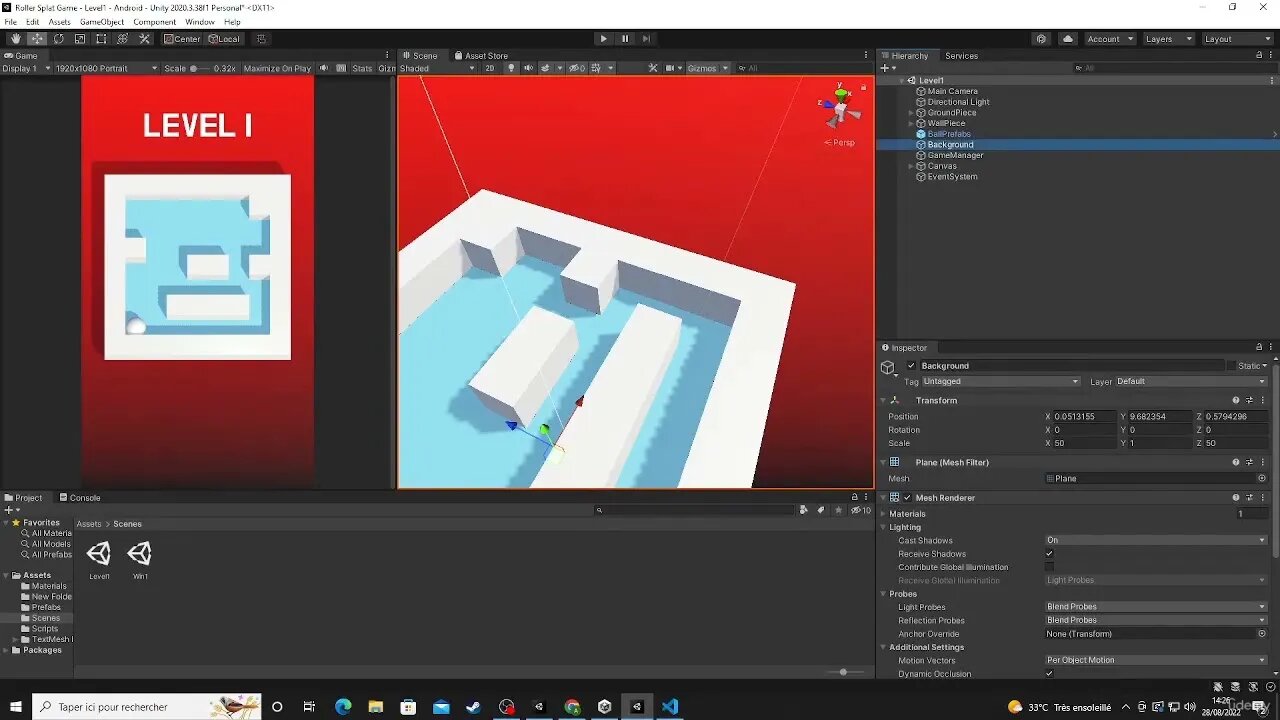Open Transform component help icon
Screen dimensions: 1280x720
(x=1236, y=400)
